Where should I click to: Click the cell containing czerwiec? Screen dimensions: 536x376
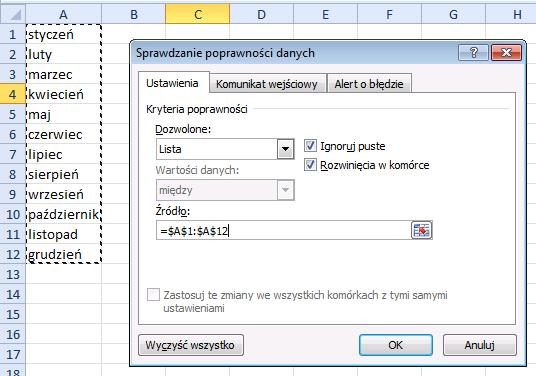tap(64, 134)
